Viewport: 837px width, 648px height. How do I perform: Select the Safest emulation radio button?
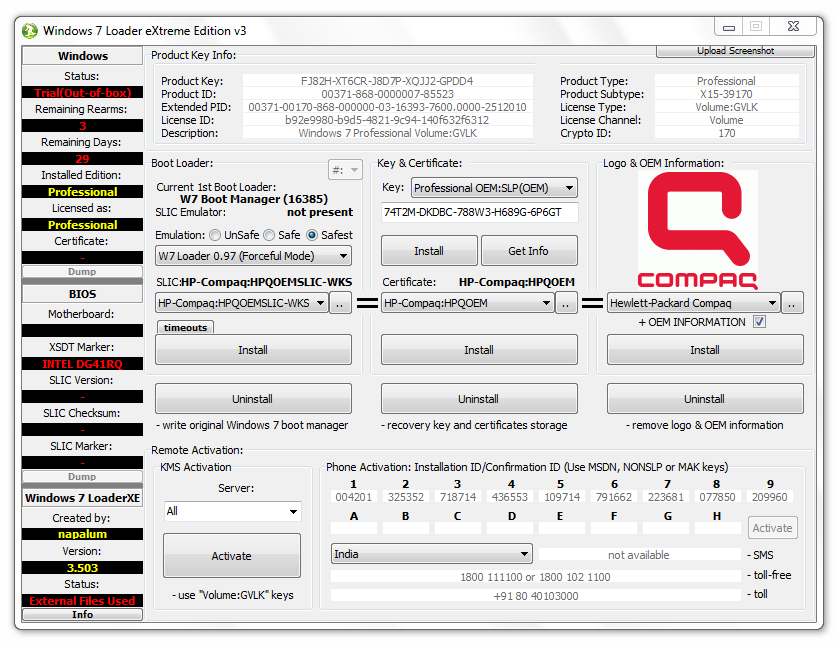coord(312,235)
